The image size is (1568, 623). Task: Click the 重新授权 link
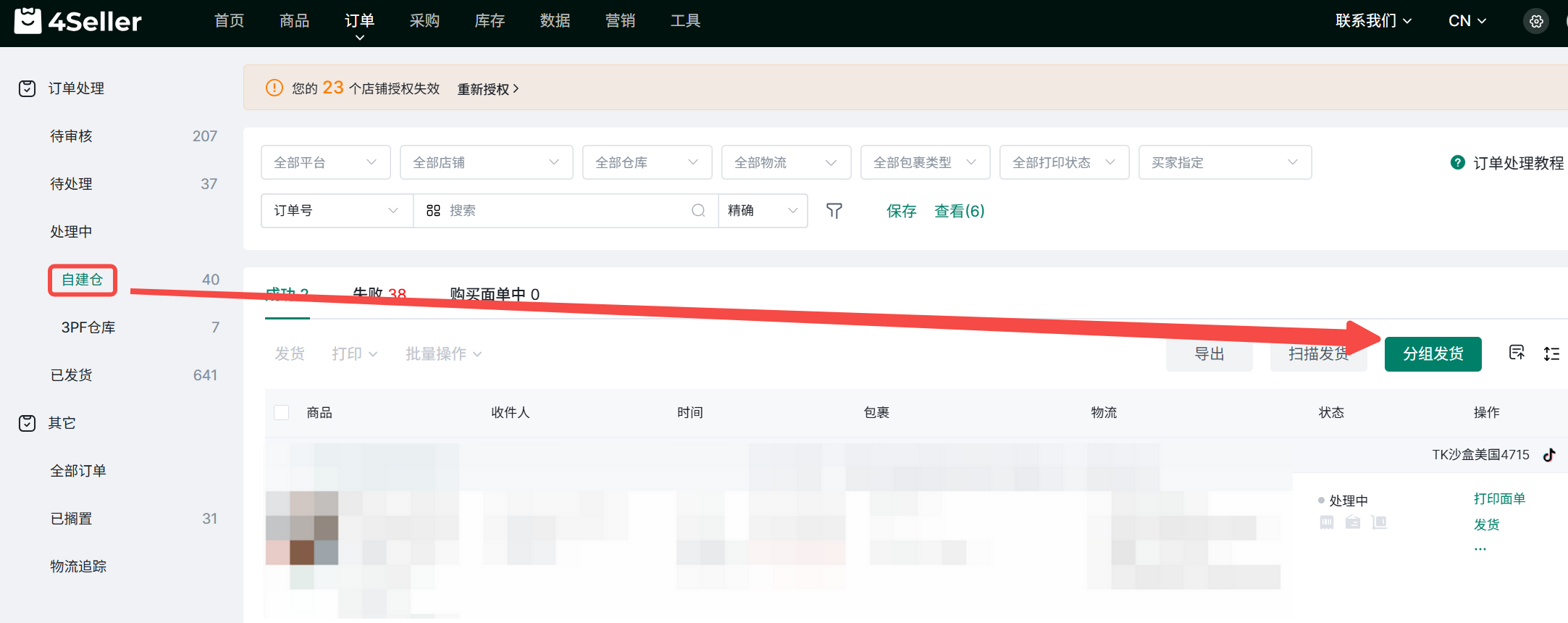[x=487, y=89]
